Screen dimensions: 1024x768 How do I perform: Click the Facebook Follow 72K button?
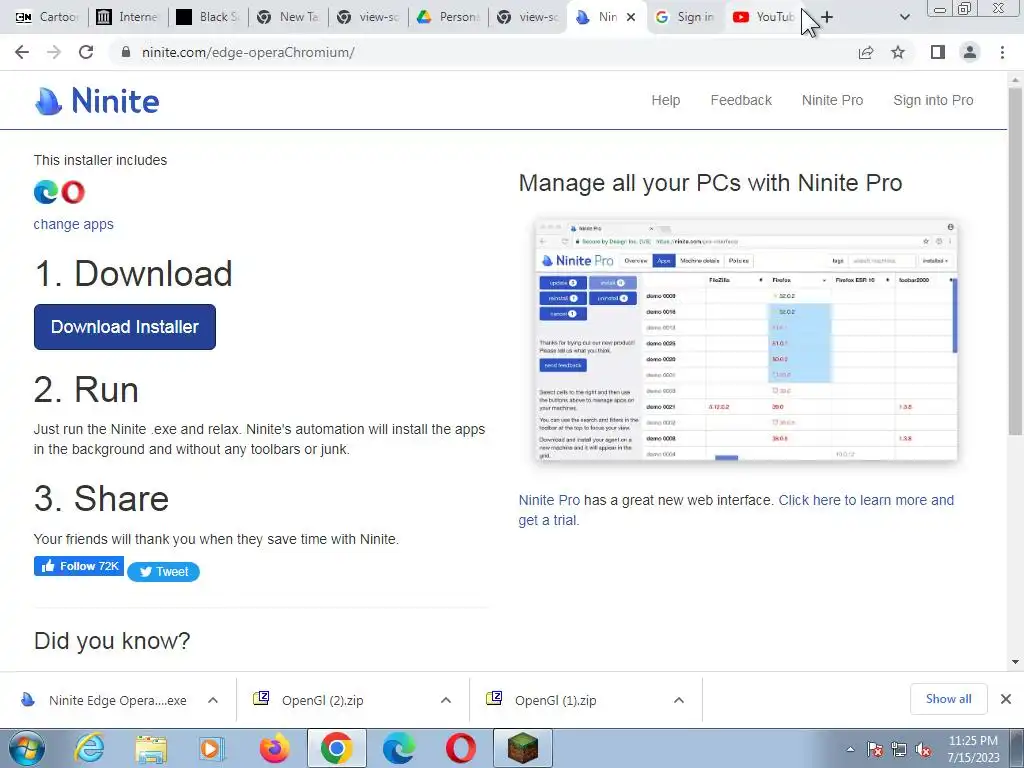coord(79,566)
